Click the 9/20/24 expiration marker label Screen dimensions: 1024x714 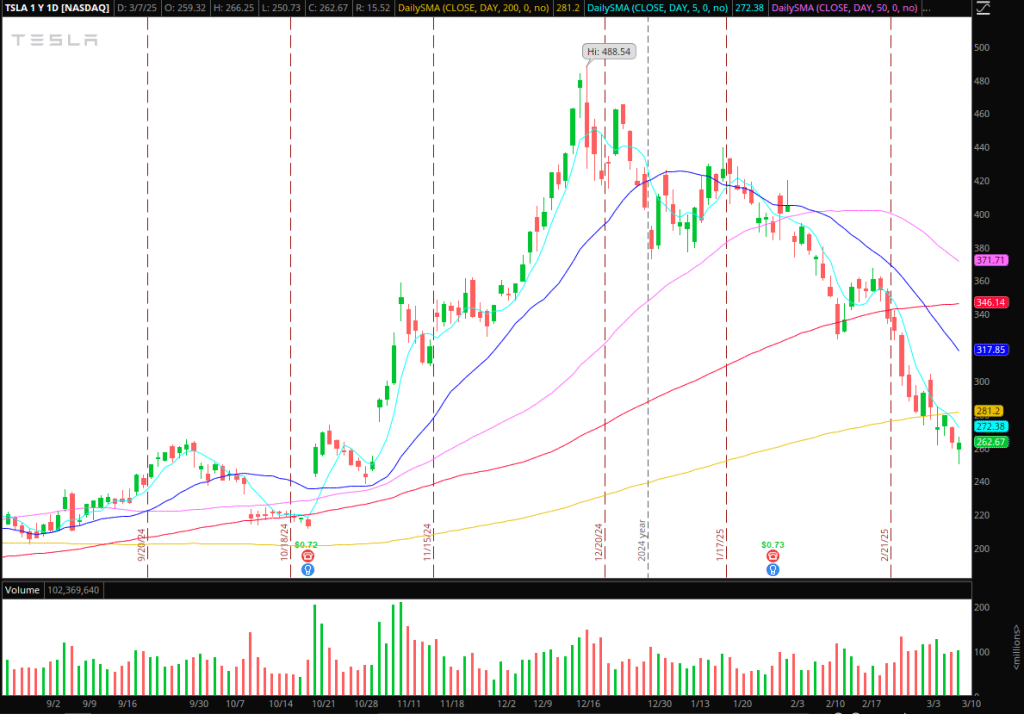tap(141, 545)
